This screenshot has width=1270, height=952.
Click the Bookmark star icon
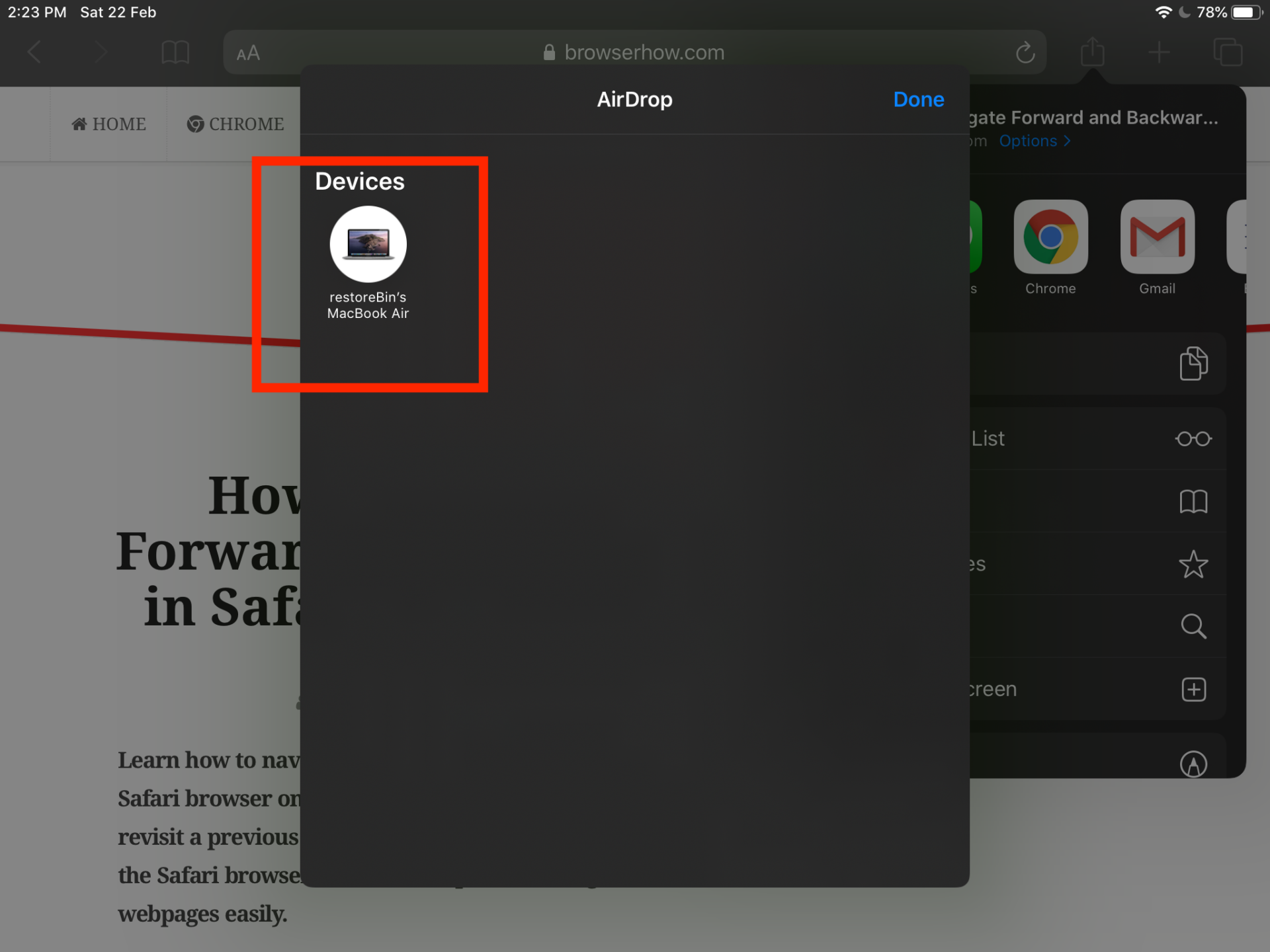(x=1195, y=563)
